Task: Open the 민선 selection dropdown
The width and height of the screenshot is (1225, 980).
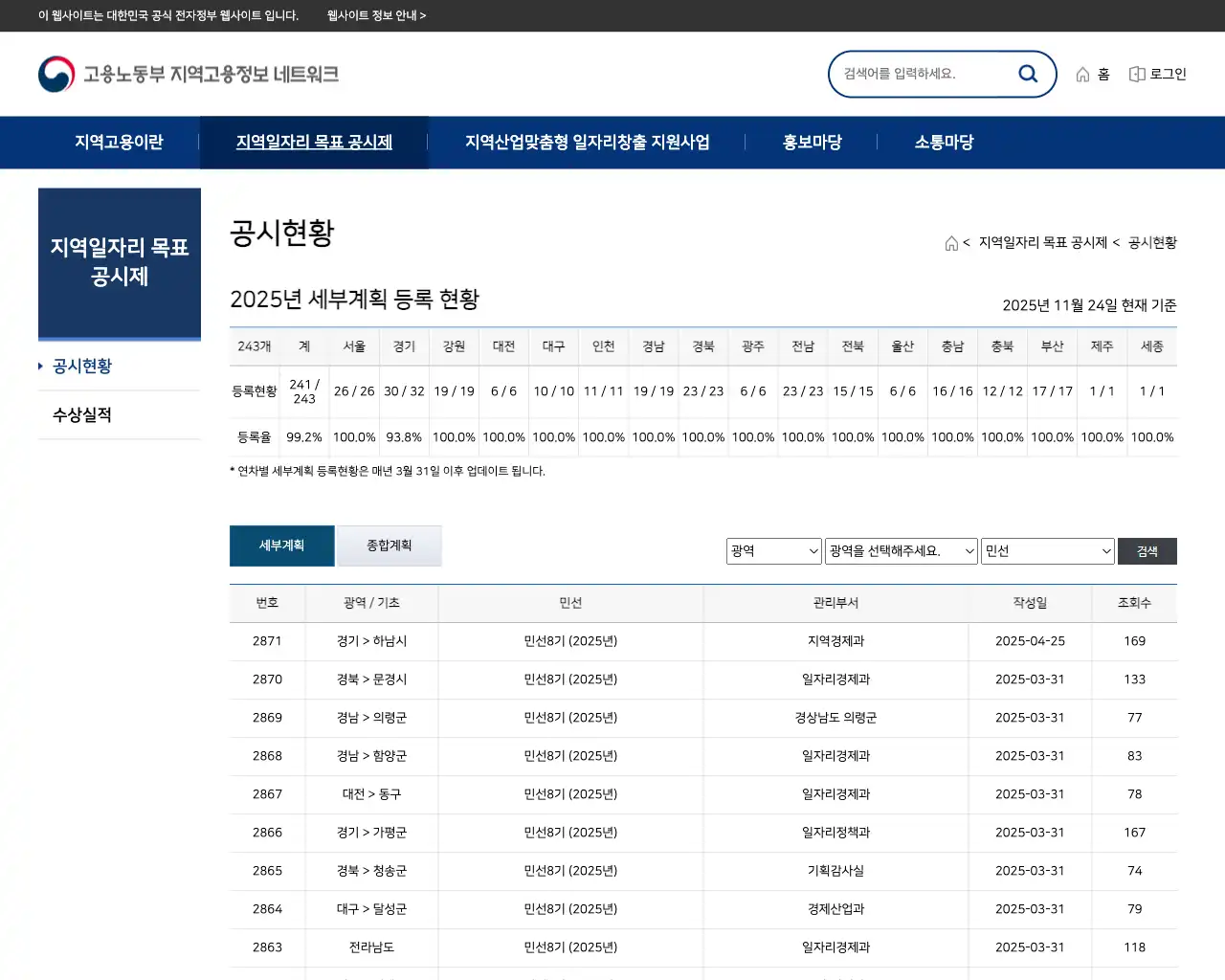Action: pyautogui.click(x=1047, y=550)
